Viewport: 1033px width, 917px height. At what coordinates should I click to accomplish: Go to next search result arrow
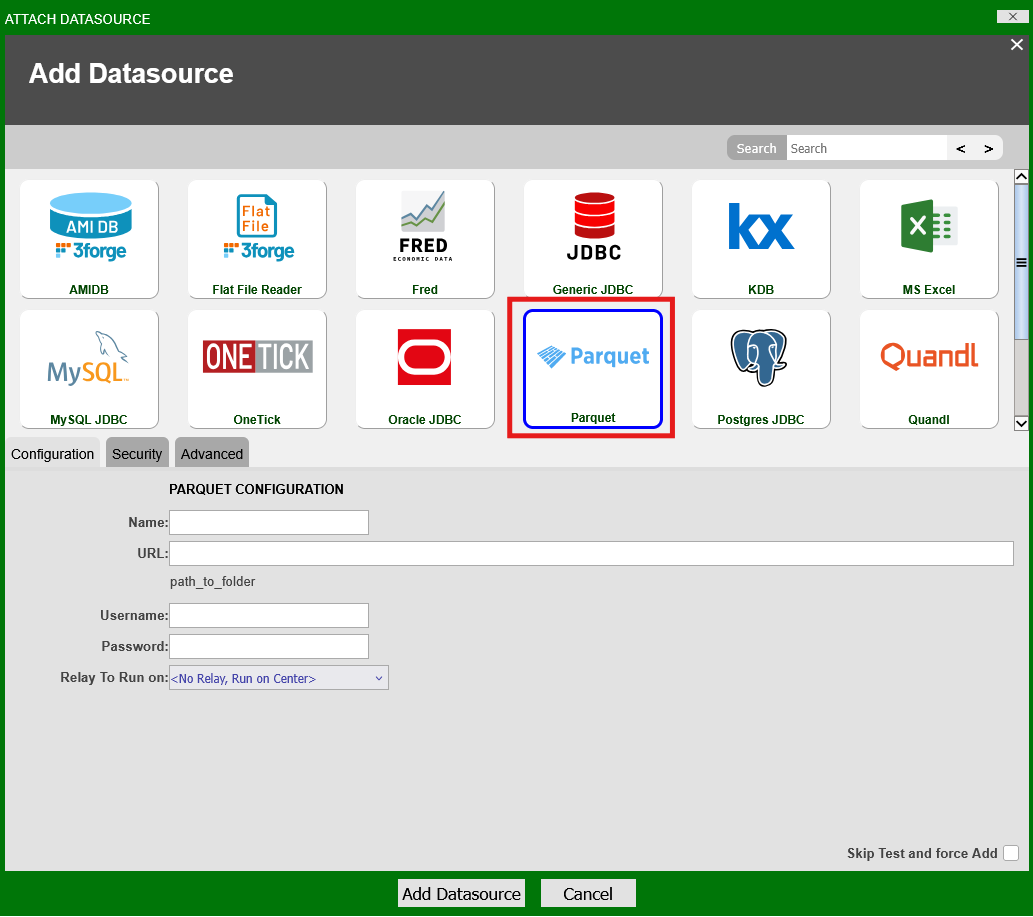[988, 148]
